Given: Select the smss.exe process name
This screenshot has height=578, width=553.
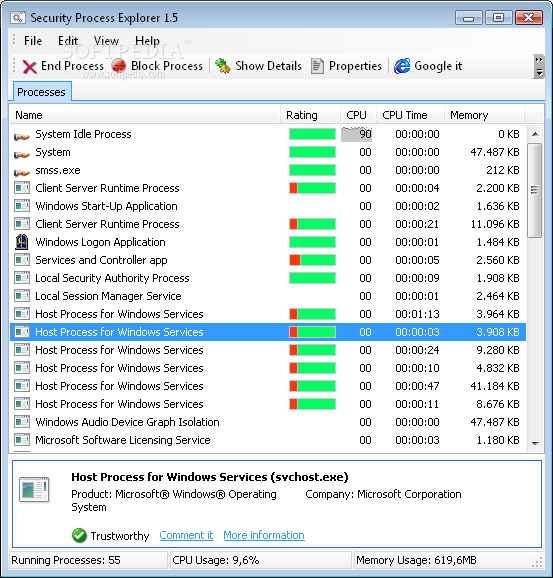Looking at the screenshot, I should tap(58, 170).
